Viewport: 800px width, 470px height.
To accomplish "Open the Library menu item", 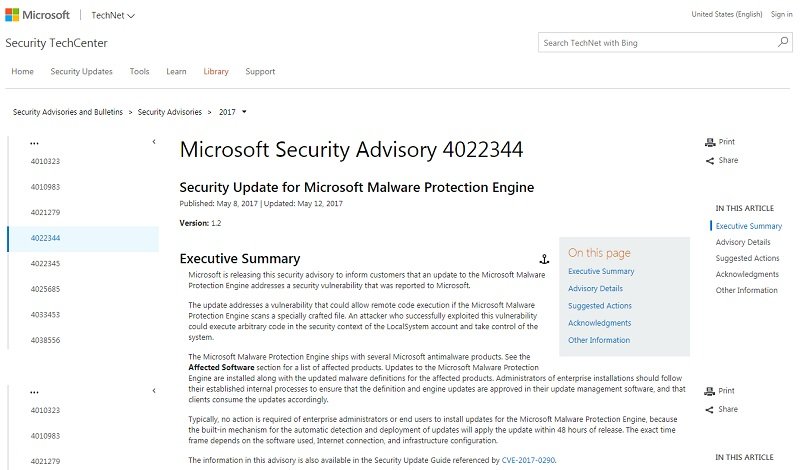I will click(216, 71).
